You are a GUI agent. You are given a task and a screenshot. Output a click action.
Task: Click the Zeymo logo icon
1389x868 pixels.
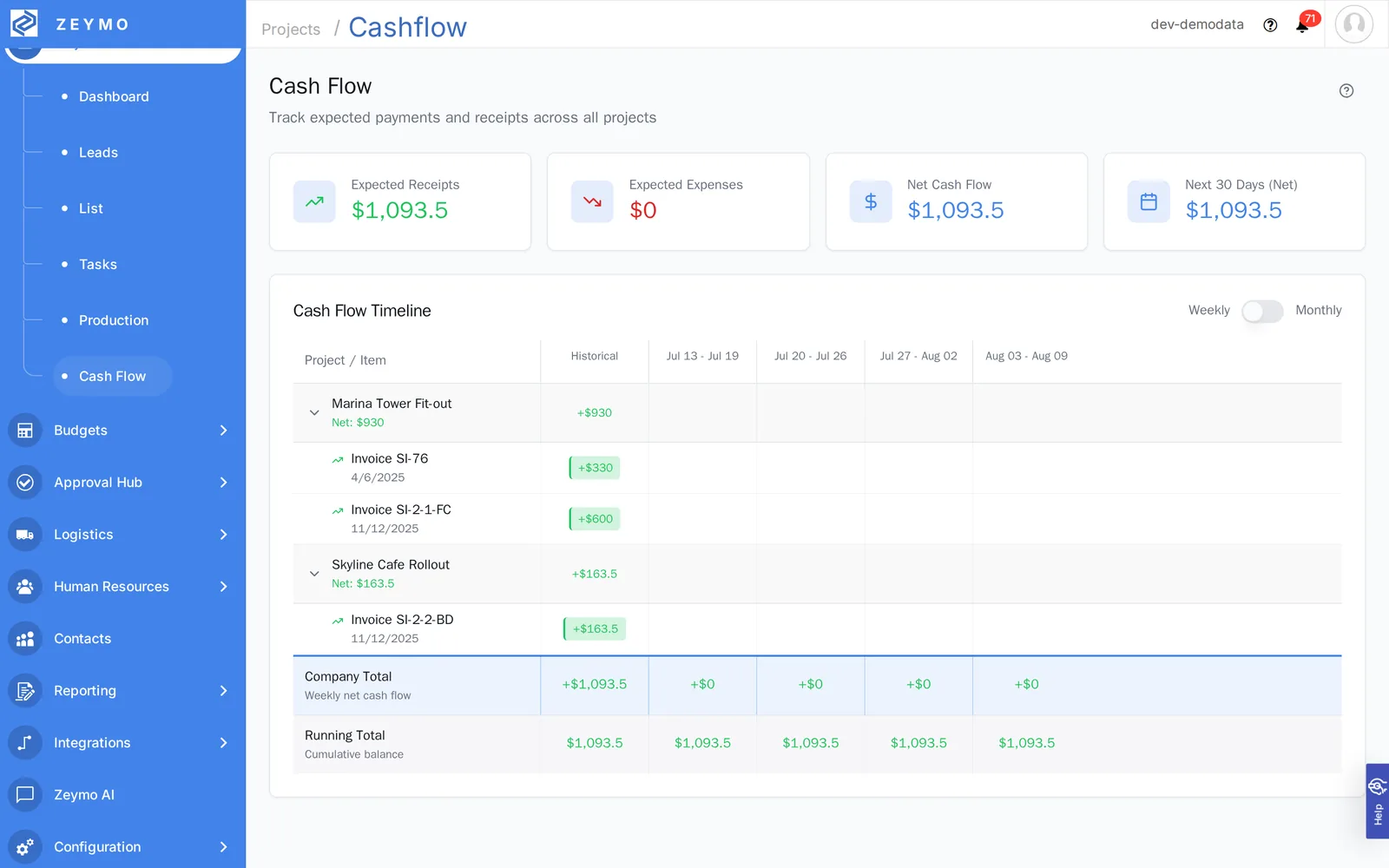pos(23,23)
